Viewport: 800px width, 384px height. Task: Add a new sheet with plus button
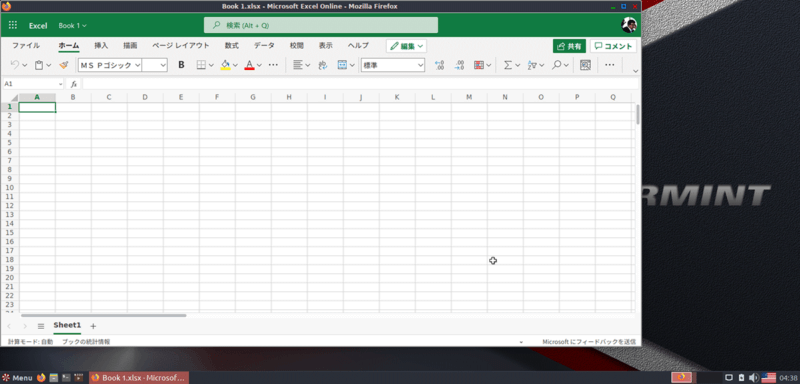click(93, 326)
